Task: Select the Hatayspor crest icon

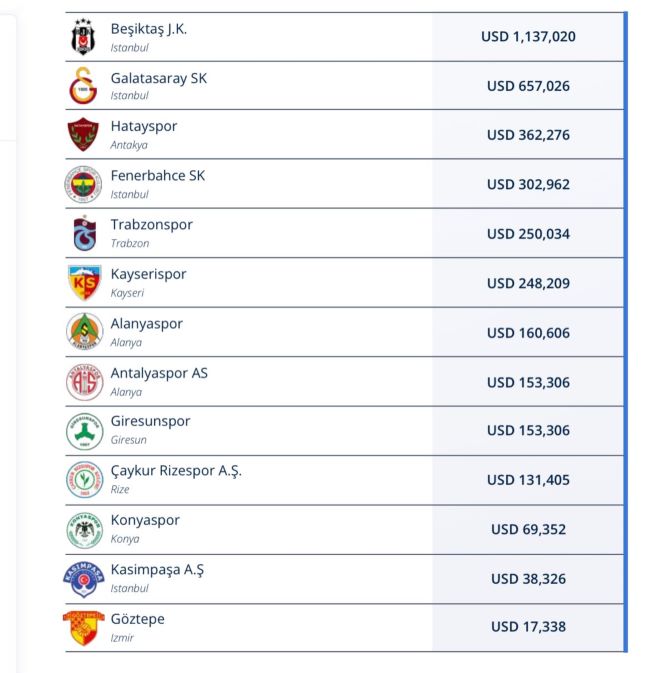Action: click(x=83, y=134)
